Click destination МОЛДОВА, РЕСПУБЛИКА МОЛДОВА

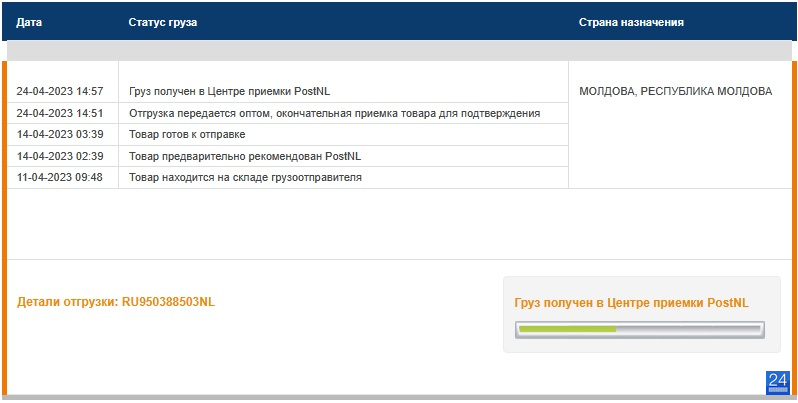[x=675, y=92]
